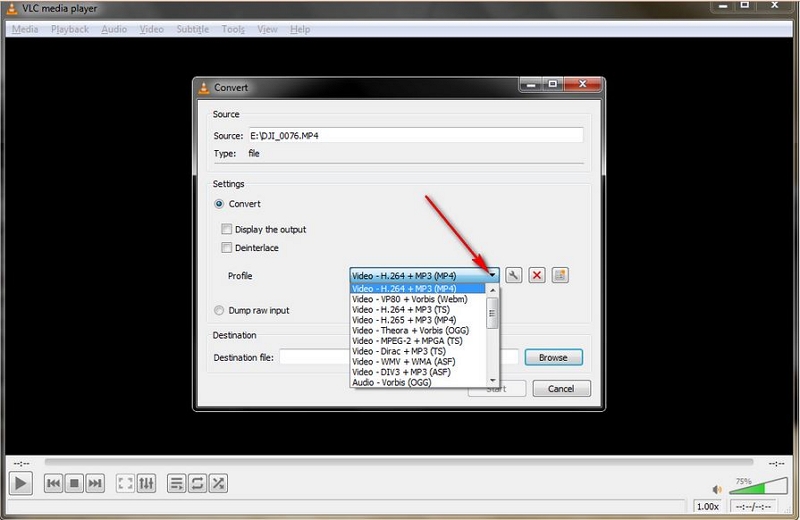The width and height of the screenshot is (800, 520).
Task: Click the playback seek bar
Action: (399, 462)
